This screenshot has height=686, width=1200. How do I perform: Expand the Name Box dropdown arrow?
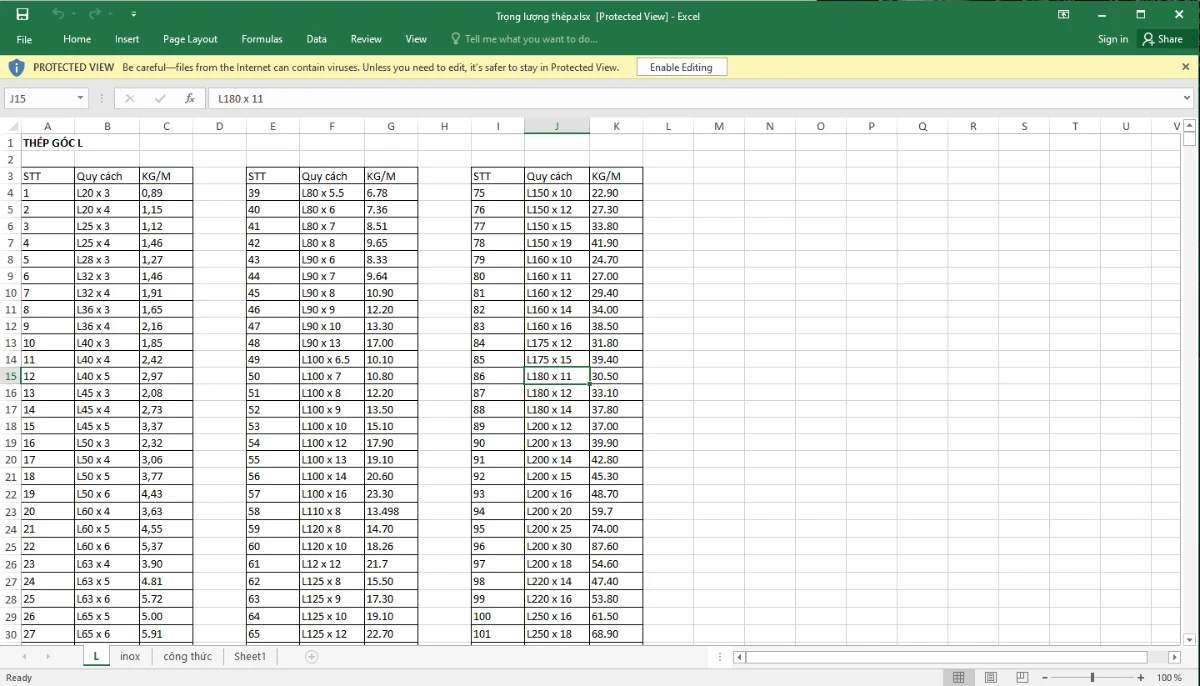click(x=81, y=98)
